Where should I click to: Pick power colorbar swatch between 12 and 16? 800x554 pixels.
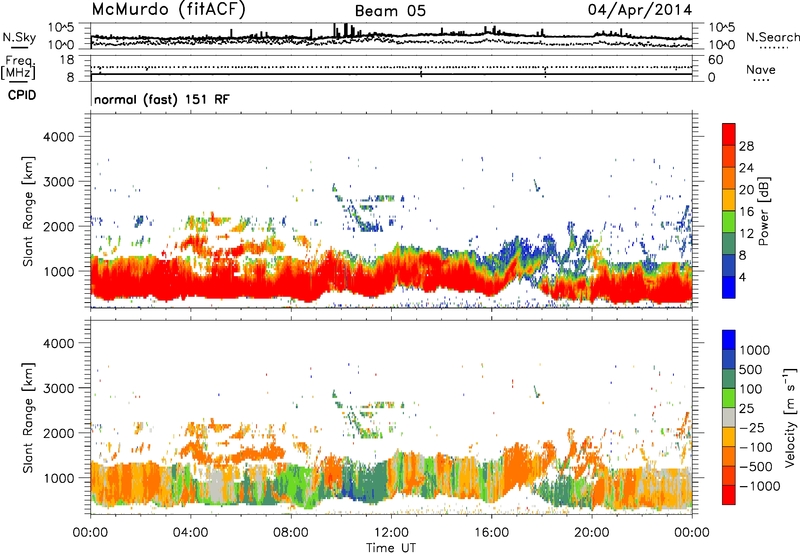click(x=729, y=222)
